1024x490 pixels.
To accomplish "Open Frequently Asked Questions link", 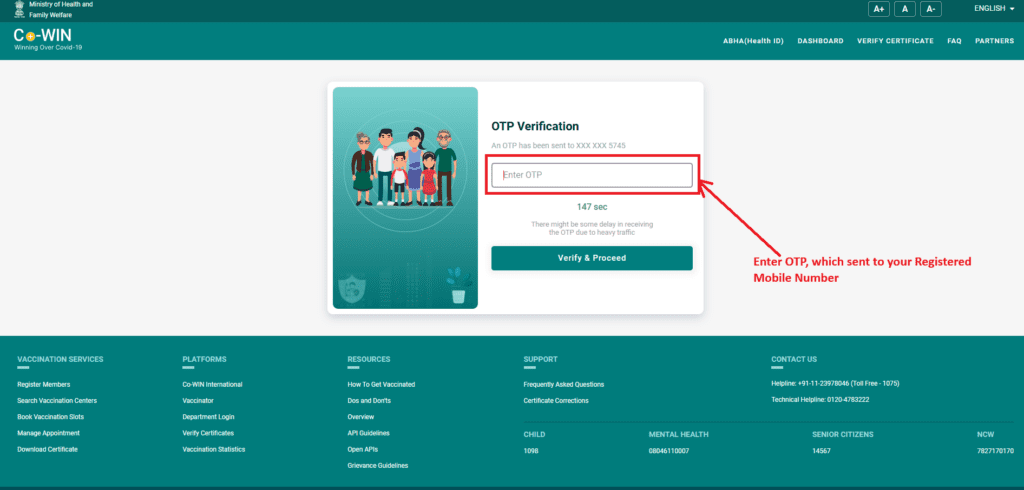I will tap(564, 385).
